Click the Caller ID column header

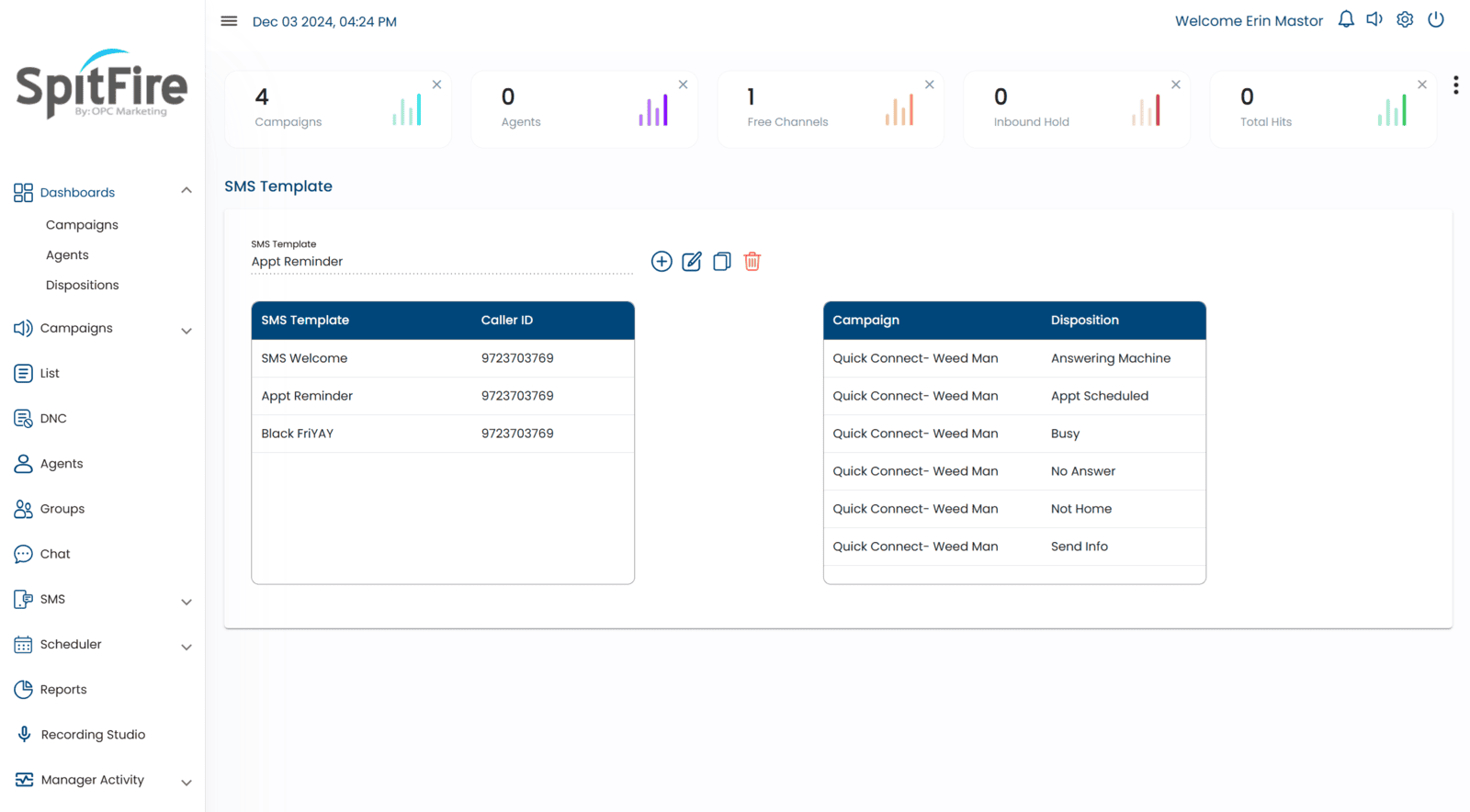(507, 321)
